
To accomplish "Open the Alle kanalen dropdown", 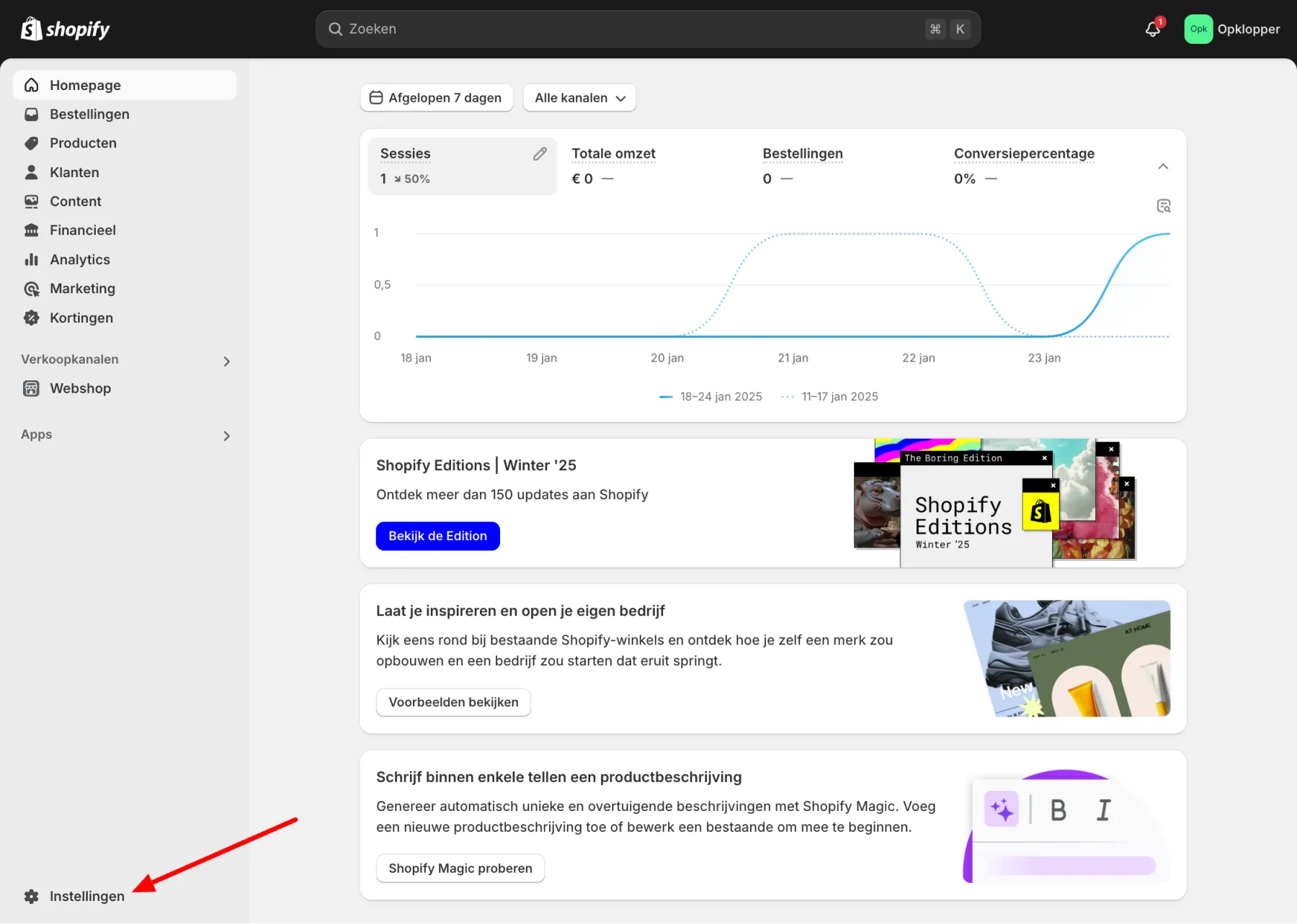I will (x=580, y=97).
